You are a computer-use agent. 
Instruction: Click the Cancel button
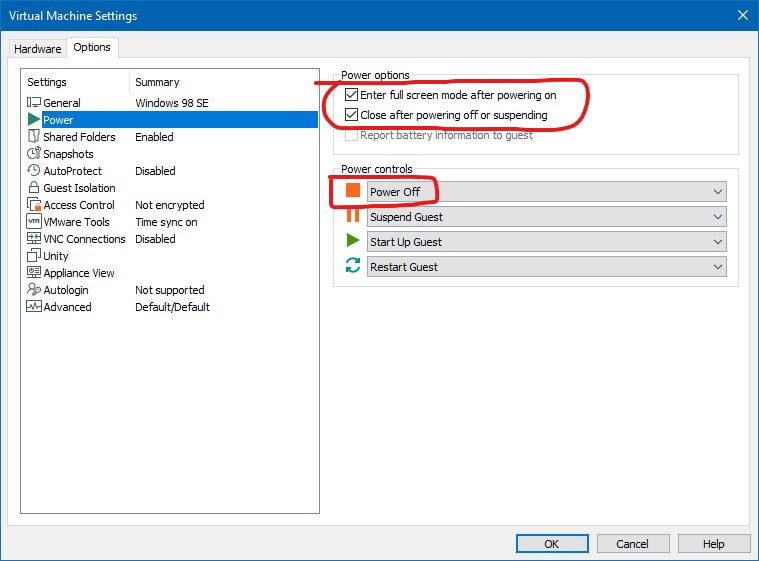pyautogui.click(x=633, y=544)
